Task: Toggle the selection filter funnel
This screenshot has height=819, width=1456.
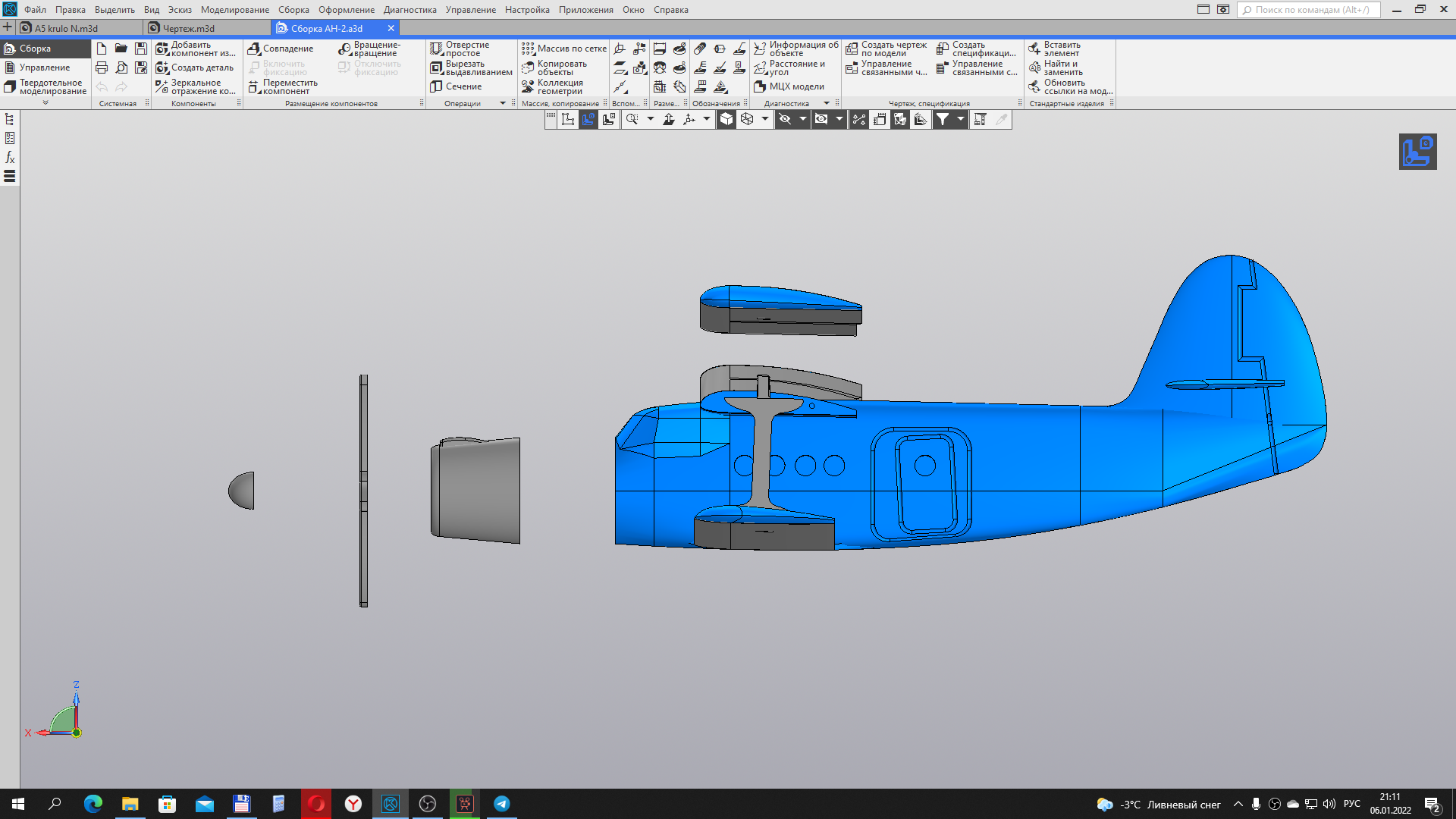Action: pos(943,119)
